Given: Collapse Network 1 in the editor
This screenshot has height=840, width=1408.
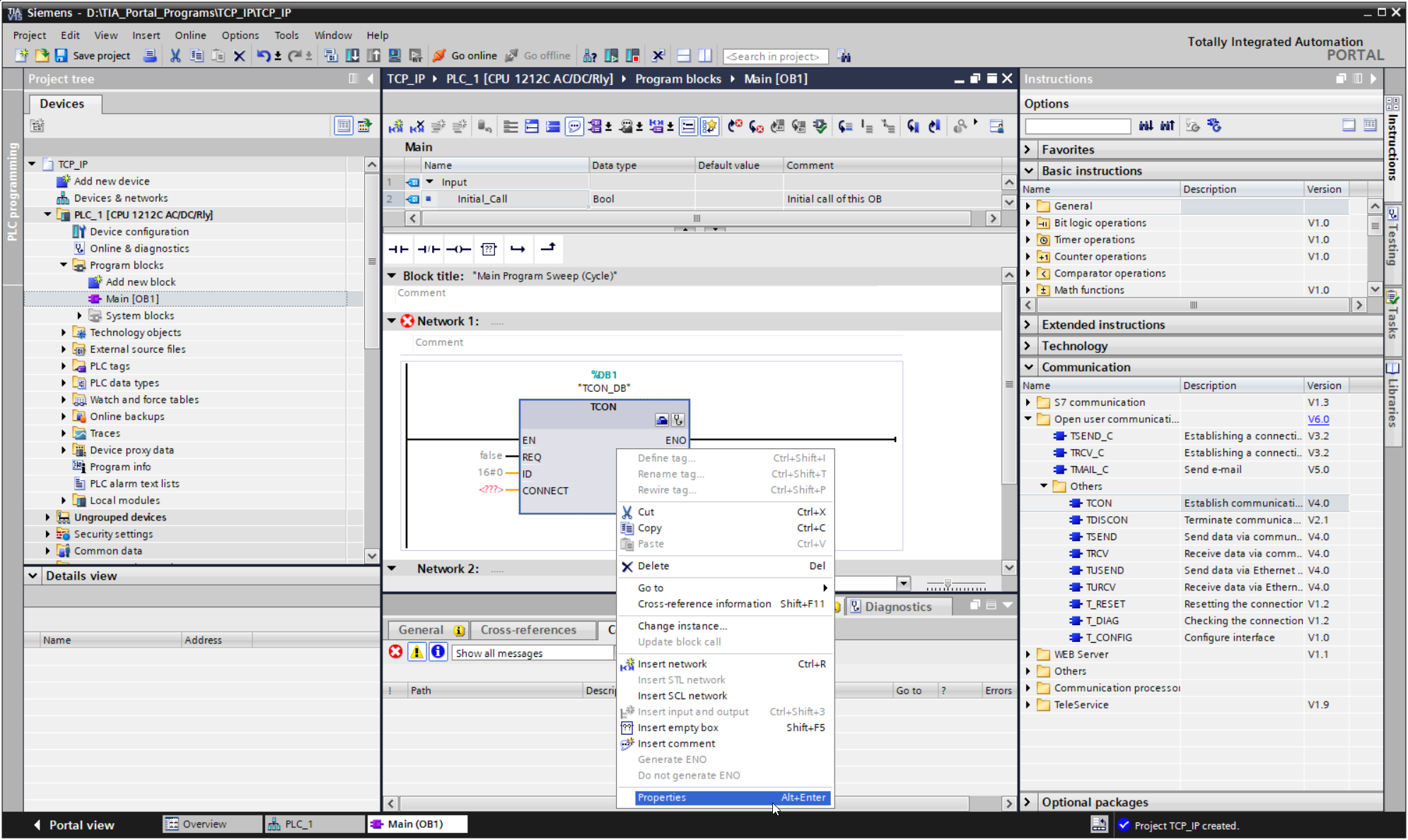Looking at the screenshot, I should (x=392, y=321).
